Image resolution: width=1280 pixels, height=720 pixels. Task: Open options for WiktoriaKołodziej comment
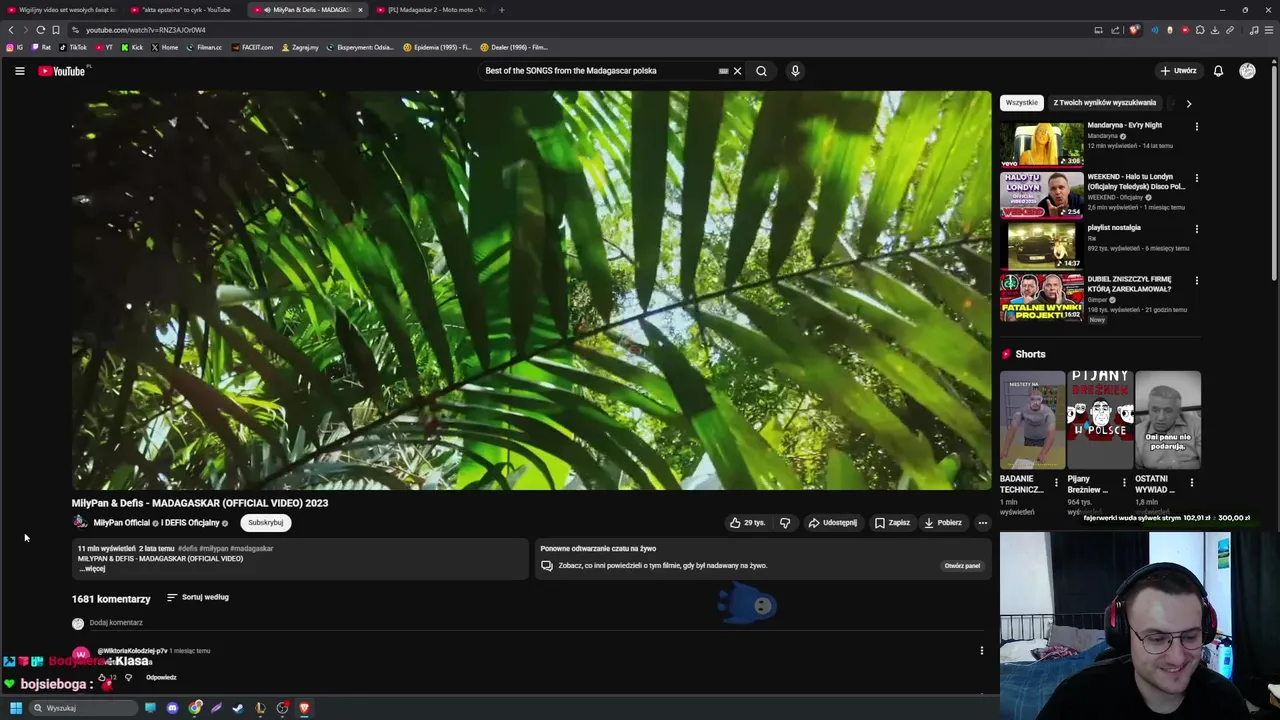pos(982,650)
